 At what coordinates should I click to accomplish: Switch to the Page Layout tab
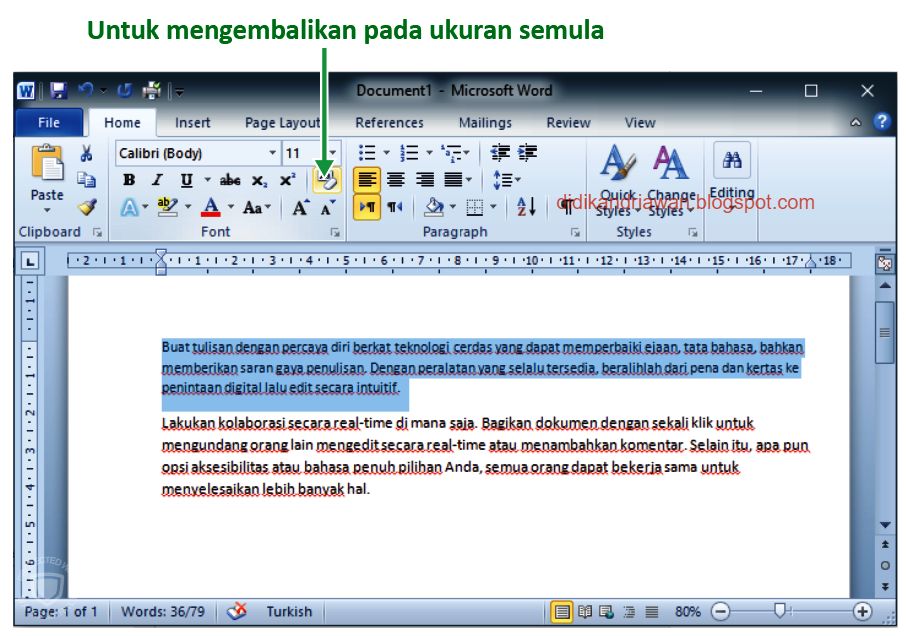pos(281,122)
